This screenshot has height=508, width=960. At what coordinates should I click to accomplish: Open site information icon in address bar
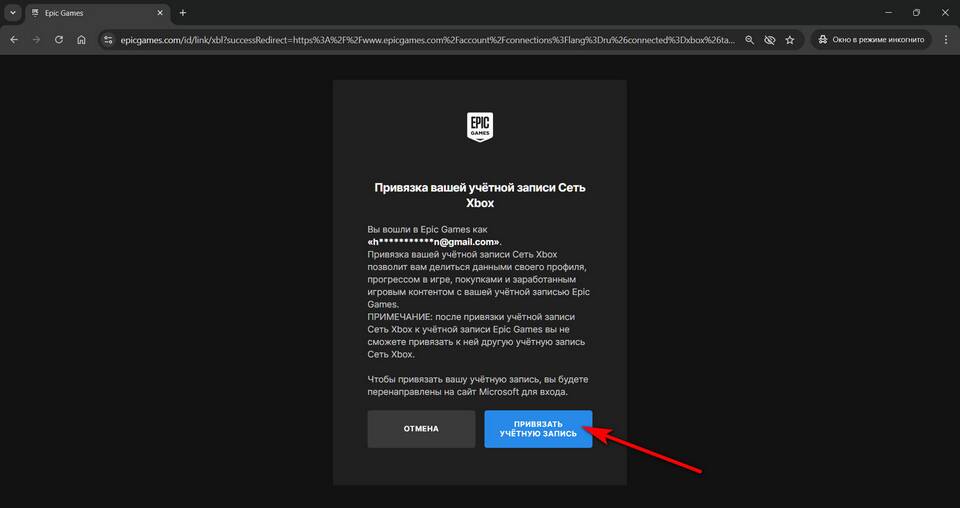[x=108, y=40]
